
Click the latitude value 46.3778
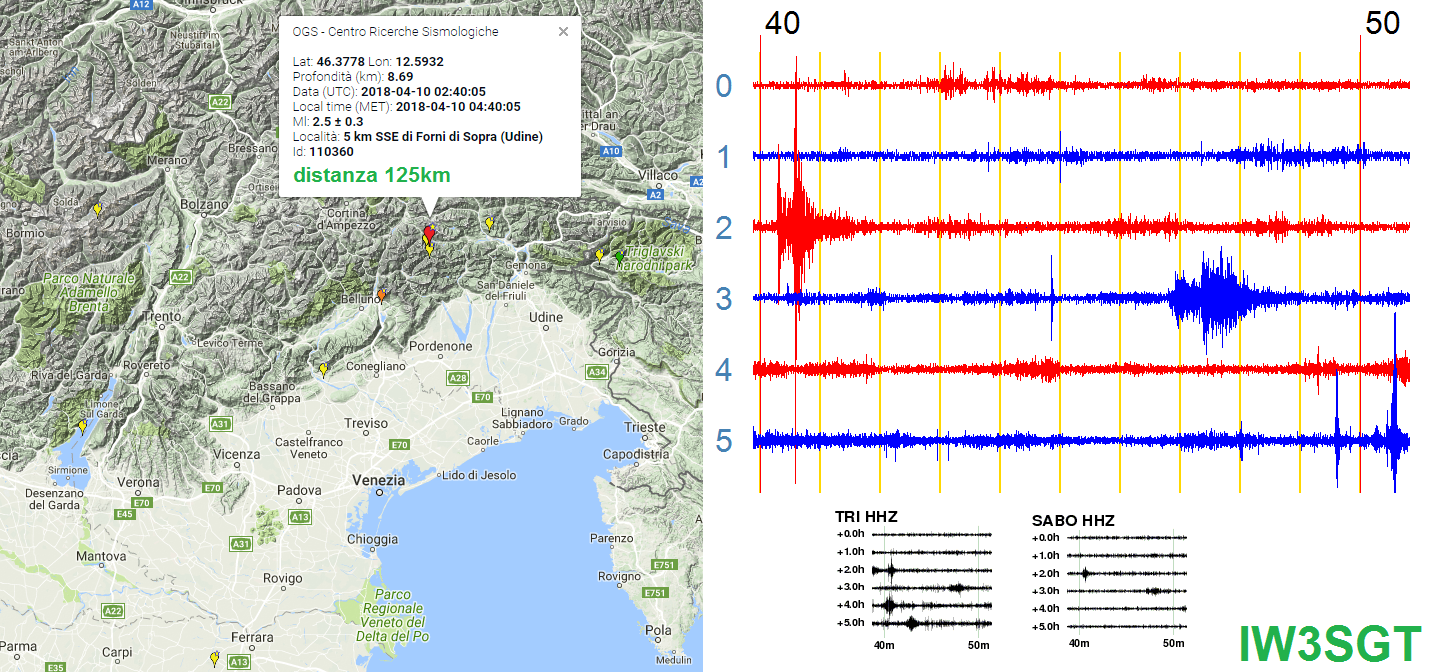click(x=341, y=62)
